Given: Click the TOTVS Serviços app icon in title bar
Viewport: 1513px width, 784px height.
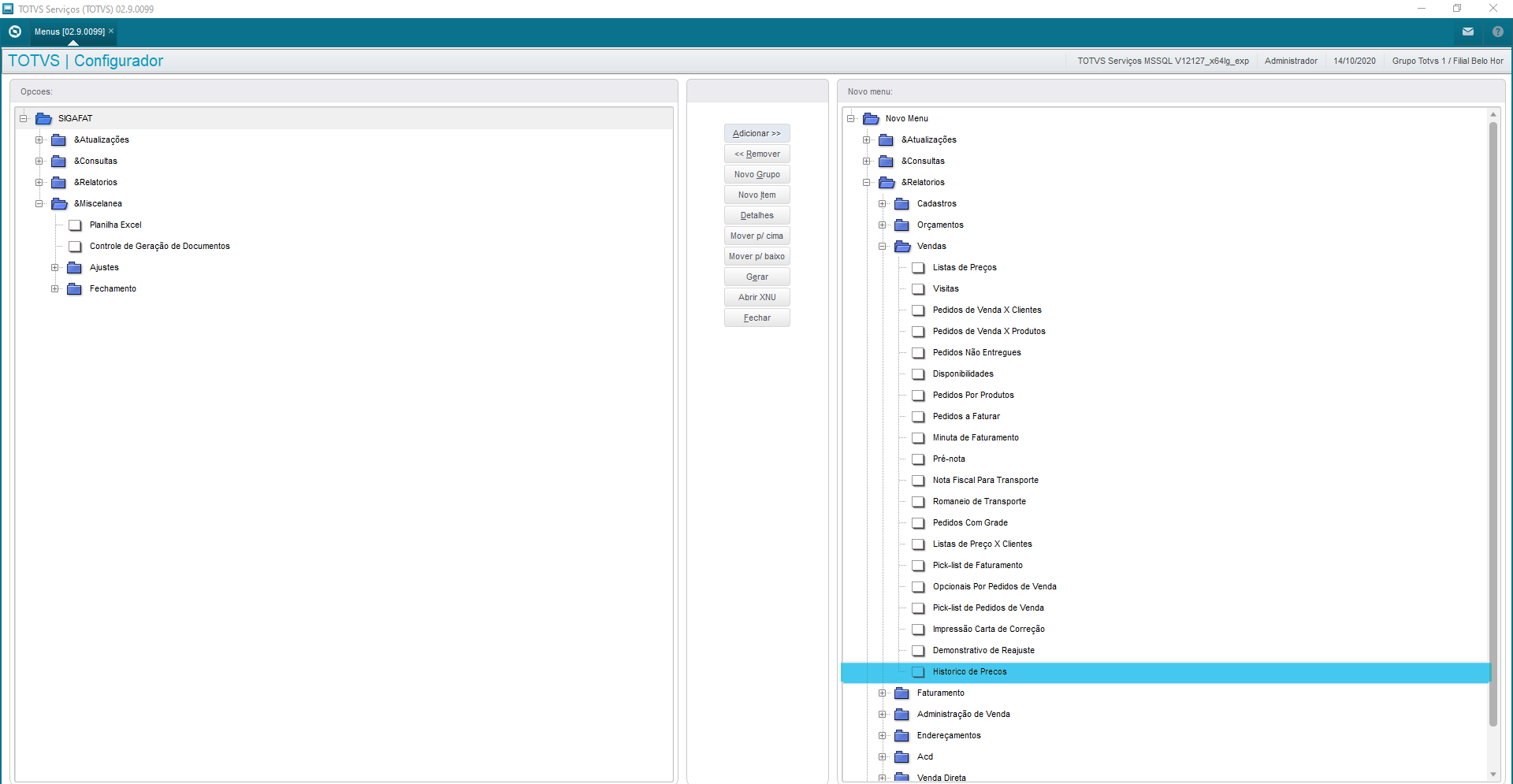Looking at the screenshot, I should tap(8, 9).
